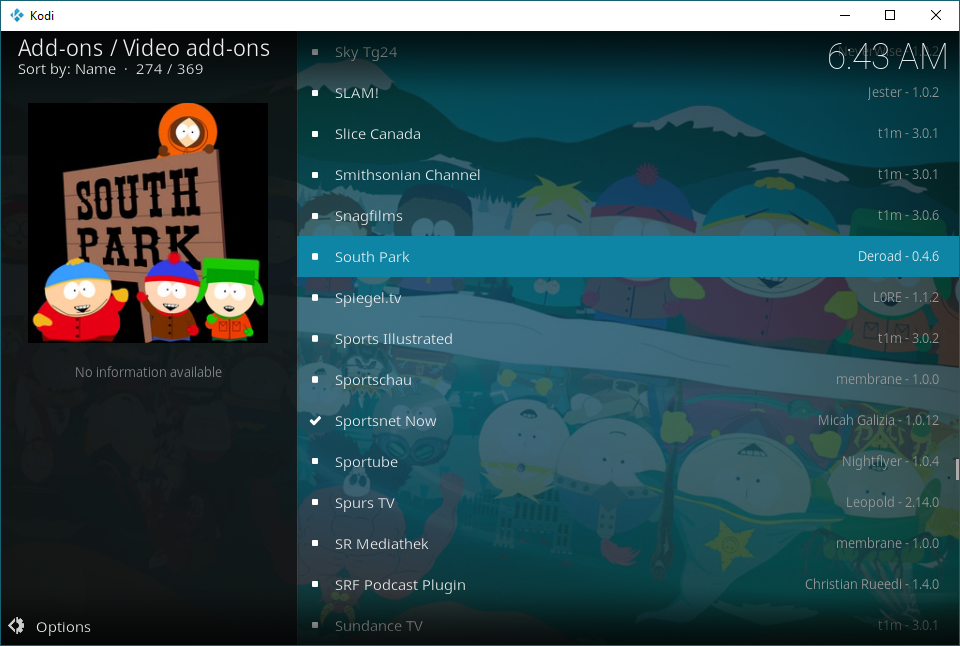This screenshot has height=646, width=960.
Task: Select the Sundance TV add-on
Action: click(x=628, y=625)
